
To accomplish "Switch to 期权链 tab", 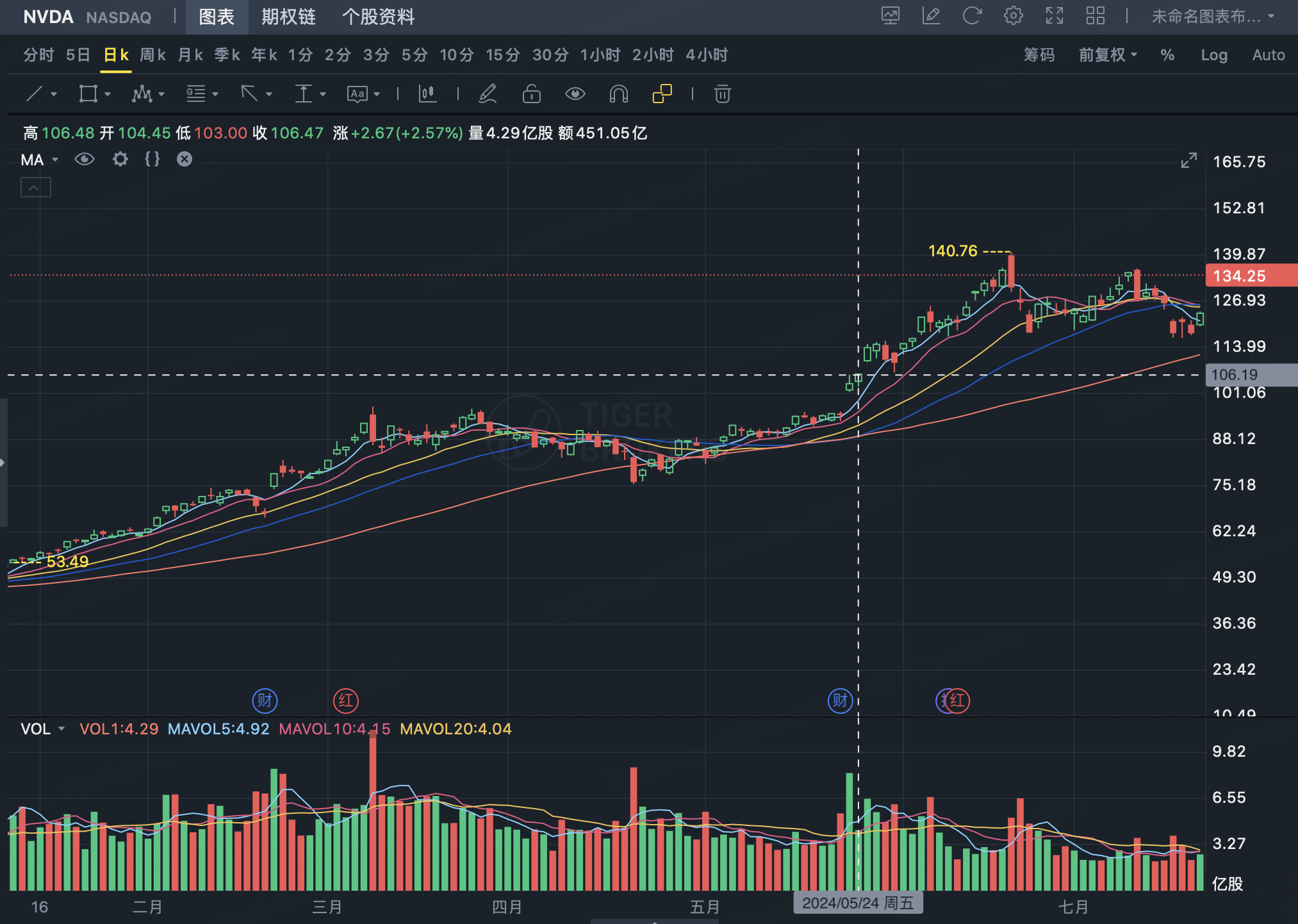I will click(x=288, y=17).
